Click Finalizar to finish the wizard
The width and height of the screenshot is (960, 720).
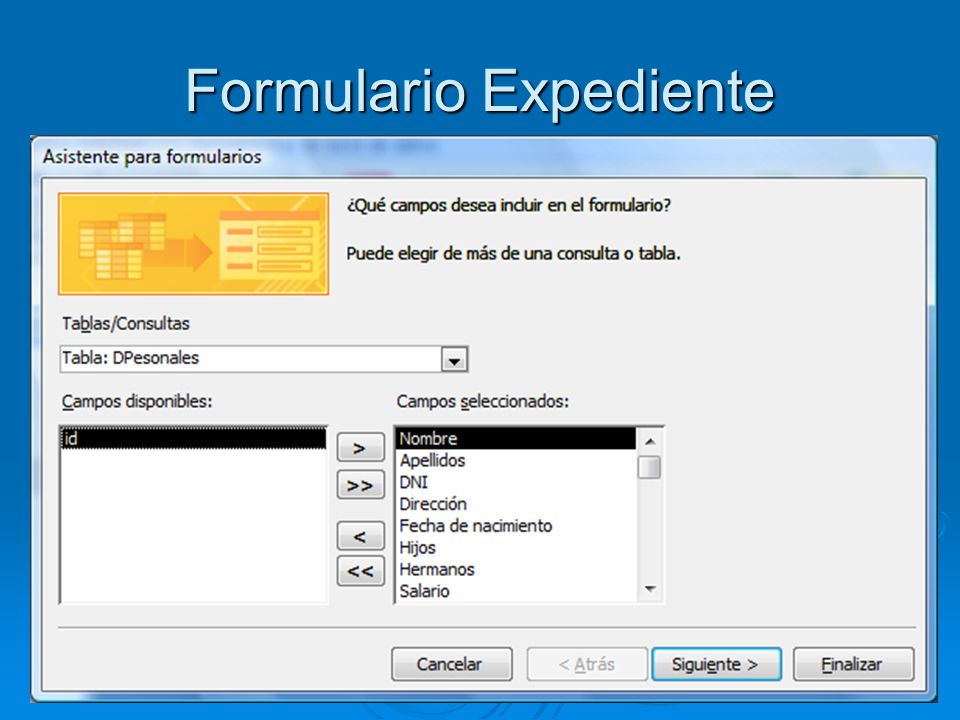coord(853,664)
